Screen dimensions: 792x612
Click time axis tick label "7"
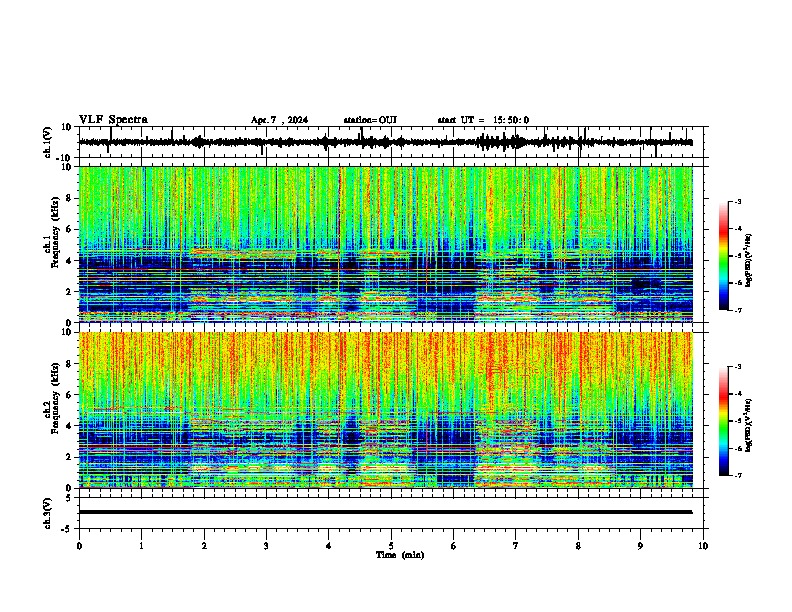click(x=516, y=546)
